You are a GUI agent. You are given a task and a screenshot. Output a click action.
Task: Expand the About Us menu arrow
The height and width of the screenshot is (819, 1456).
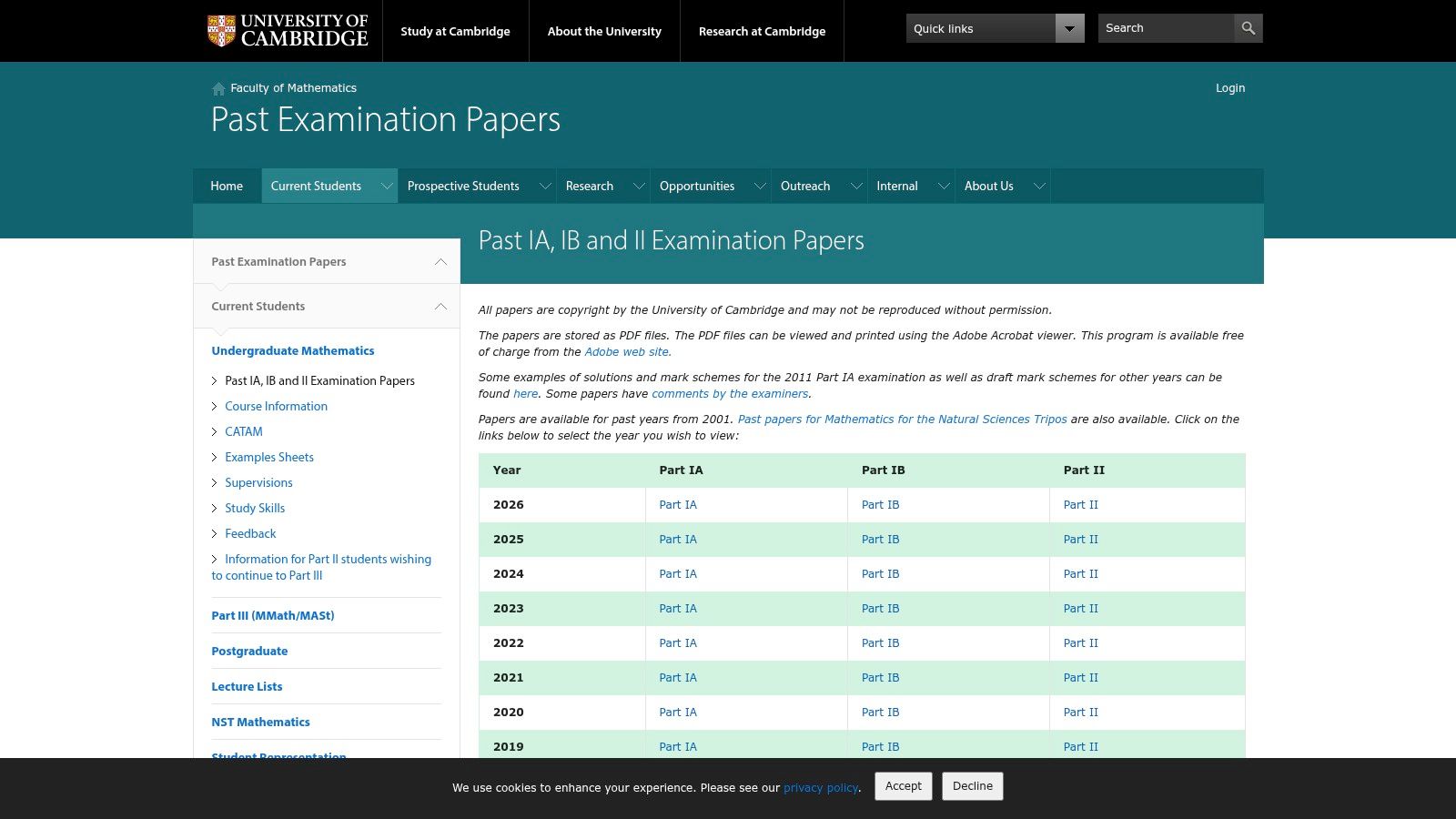click(1039, 186)
